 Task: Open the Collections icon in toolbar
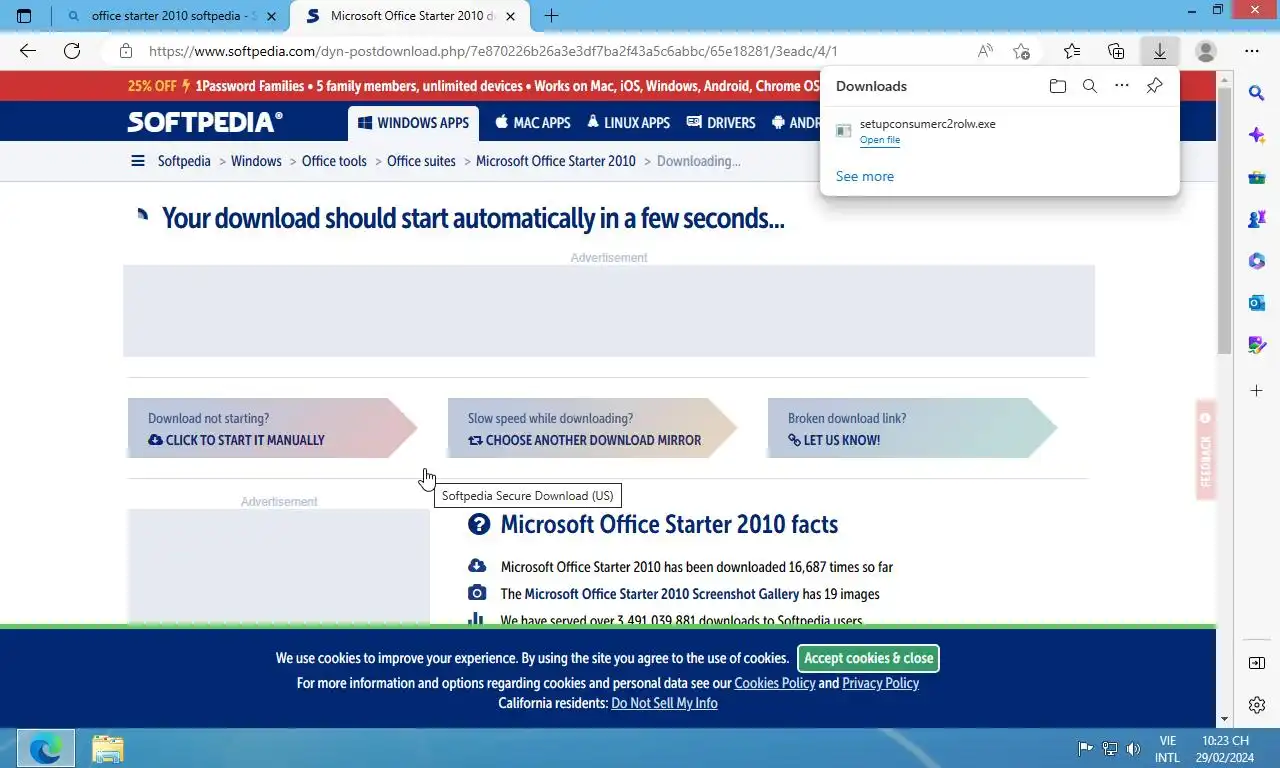click(x=1116, y=51)
